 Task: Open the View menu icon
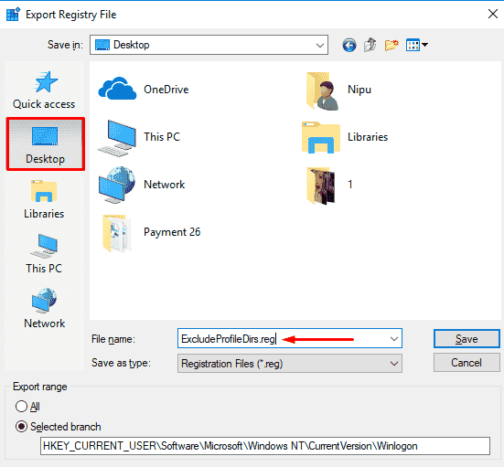(413, 45)
